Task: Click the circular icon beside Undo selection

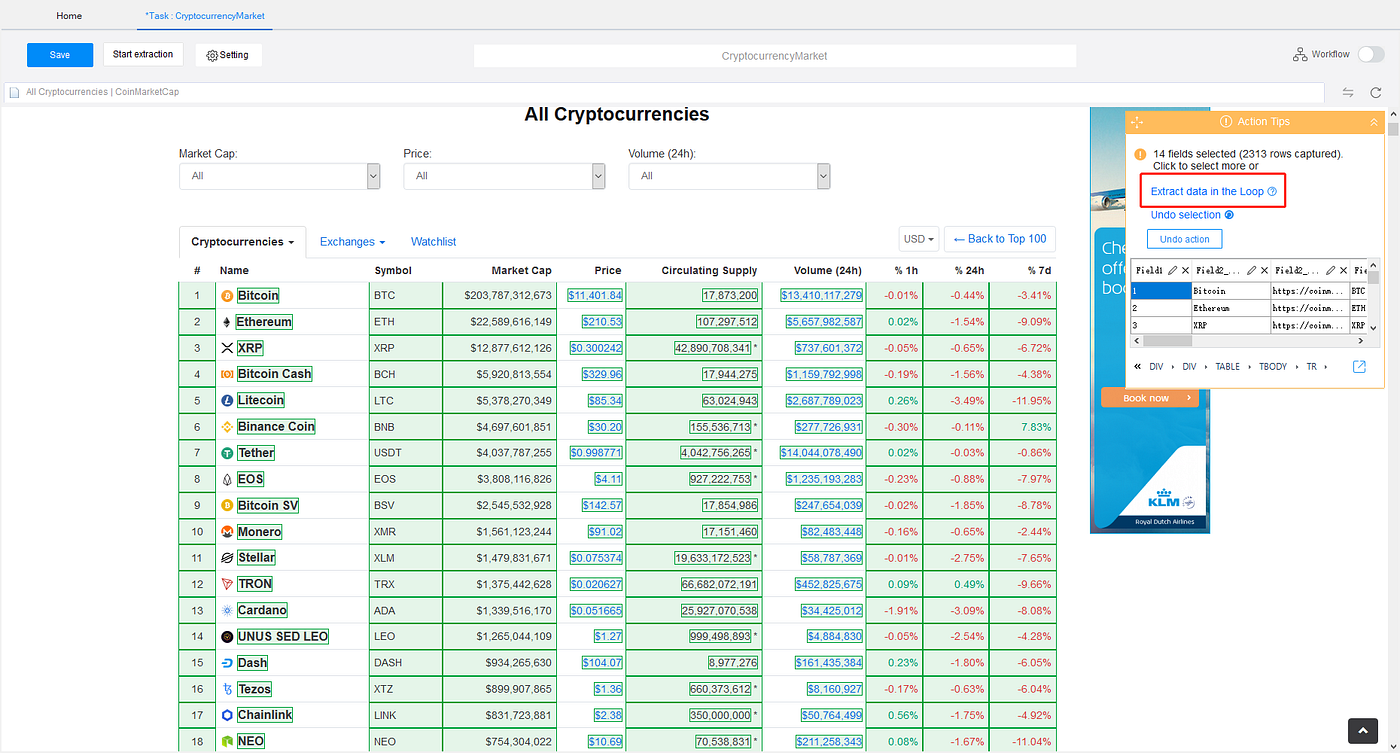Action: pos(1229,215)
